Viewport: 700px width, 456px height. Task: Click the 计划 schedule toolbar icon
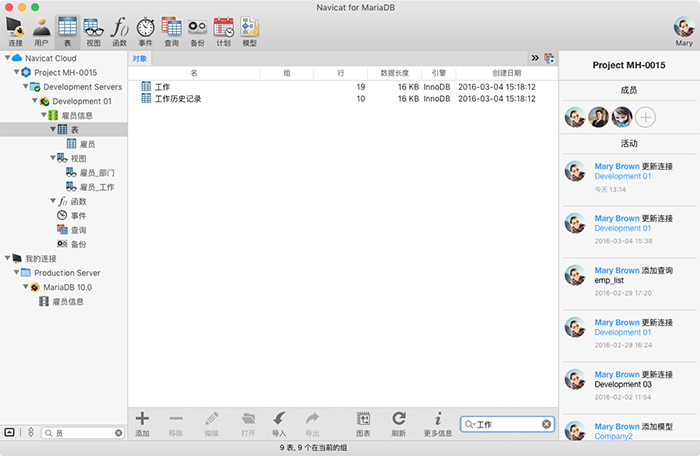(x=224, y=31)
